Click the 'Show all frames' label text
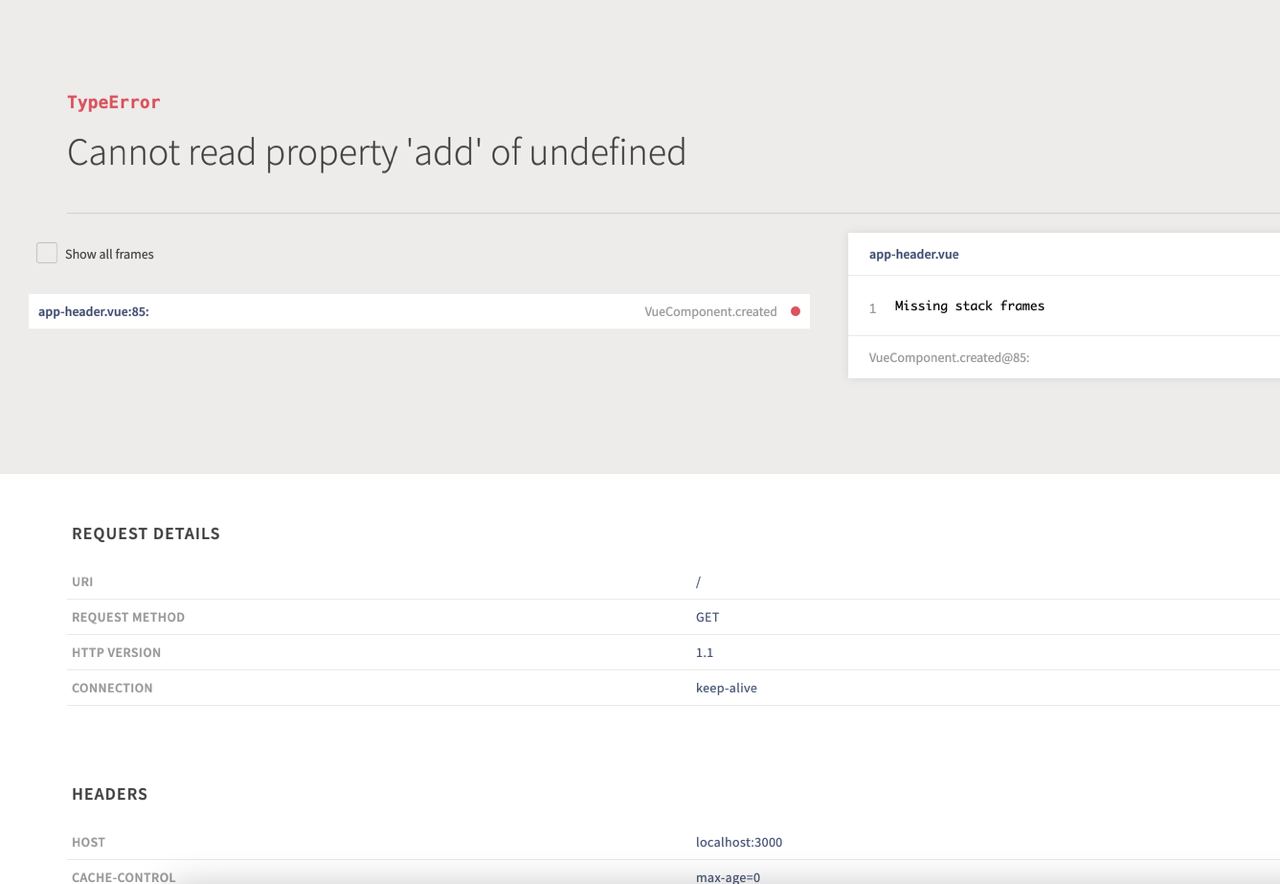The image size is (1280, 884). pyautogui.click(x=110, y=254)
